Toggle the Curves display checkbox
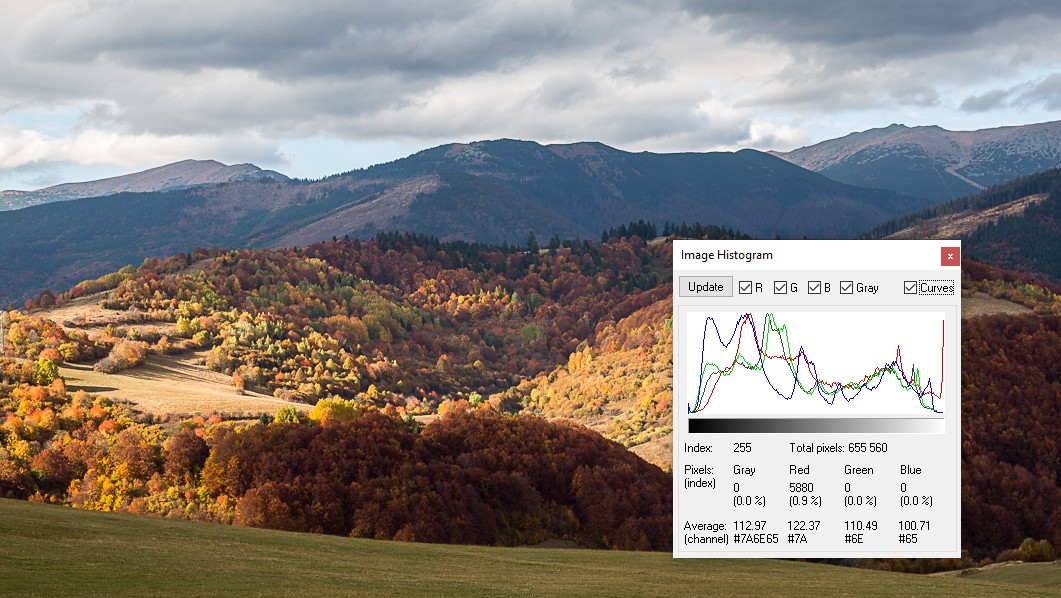1061x598 pixels. point(910,288)
